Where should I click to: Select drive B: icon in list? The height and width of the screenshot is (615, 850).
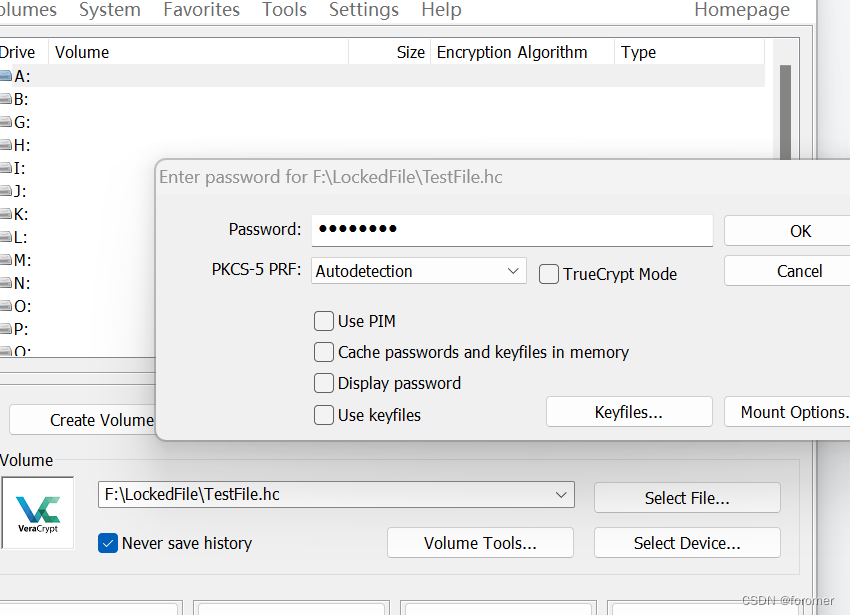tap(5, 99)
